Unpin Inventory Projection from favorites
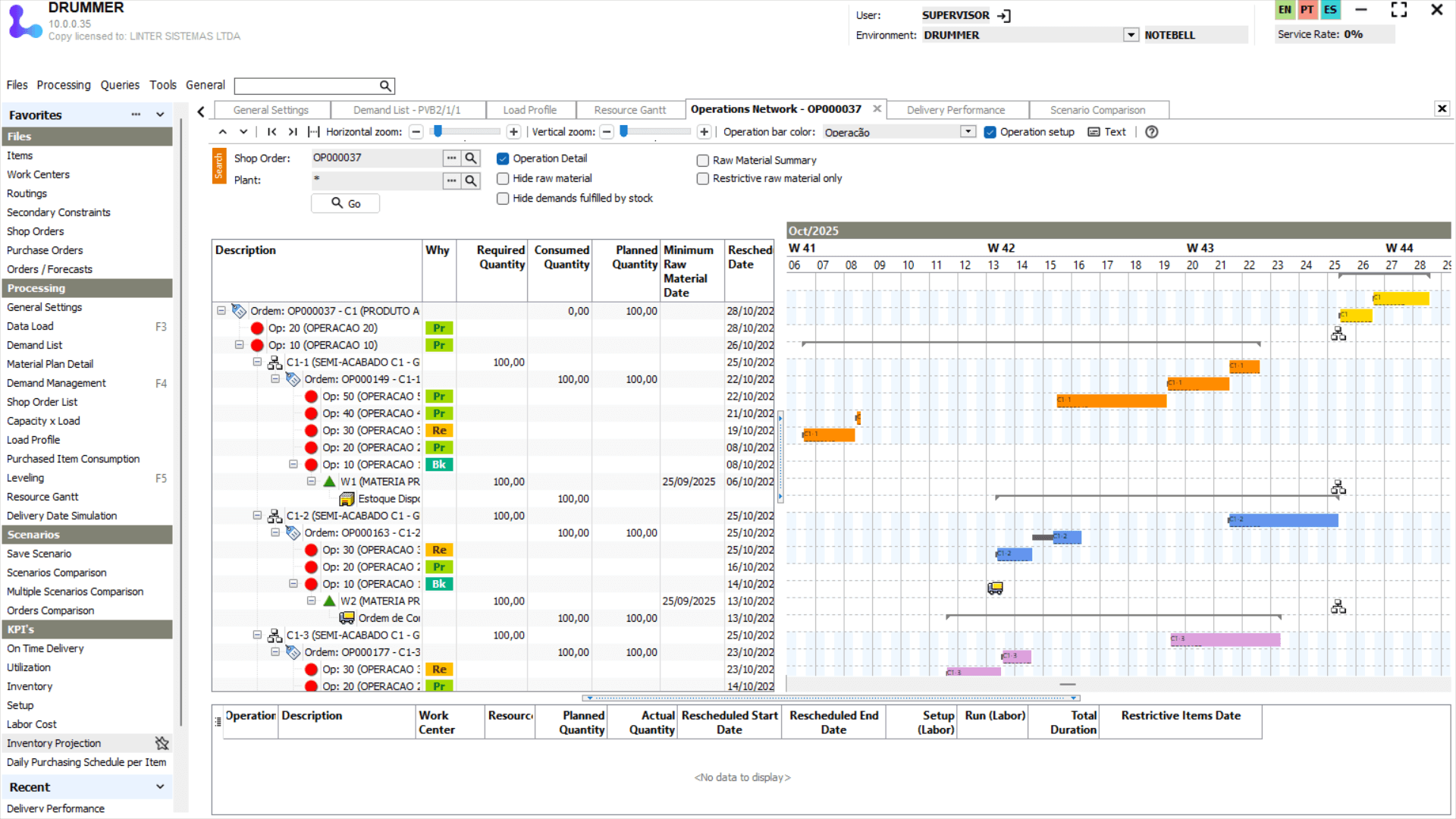The height and width of the screenshot is (819, 1456). point(162,743)
